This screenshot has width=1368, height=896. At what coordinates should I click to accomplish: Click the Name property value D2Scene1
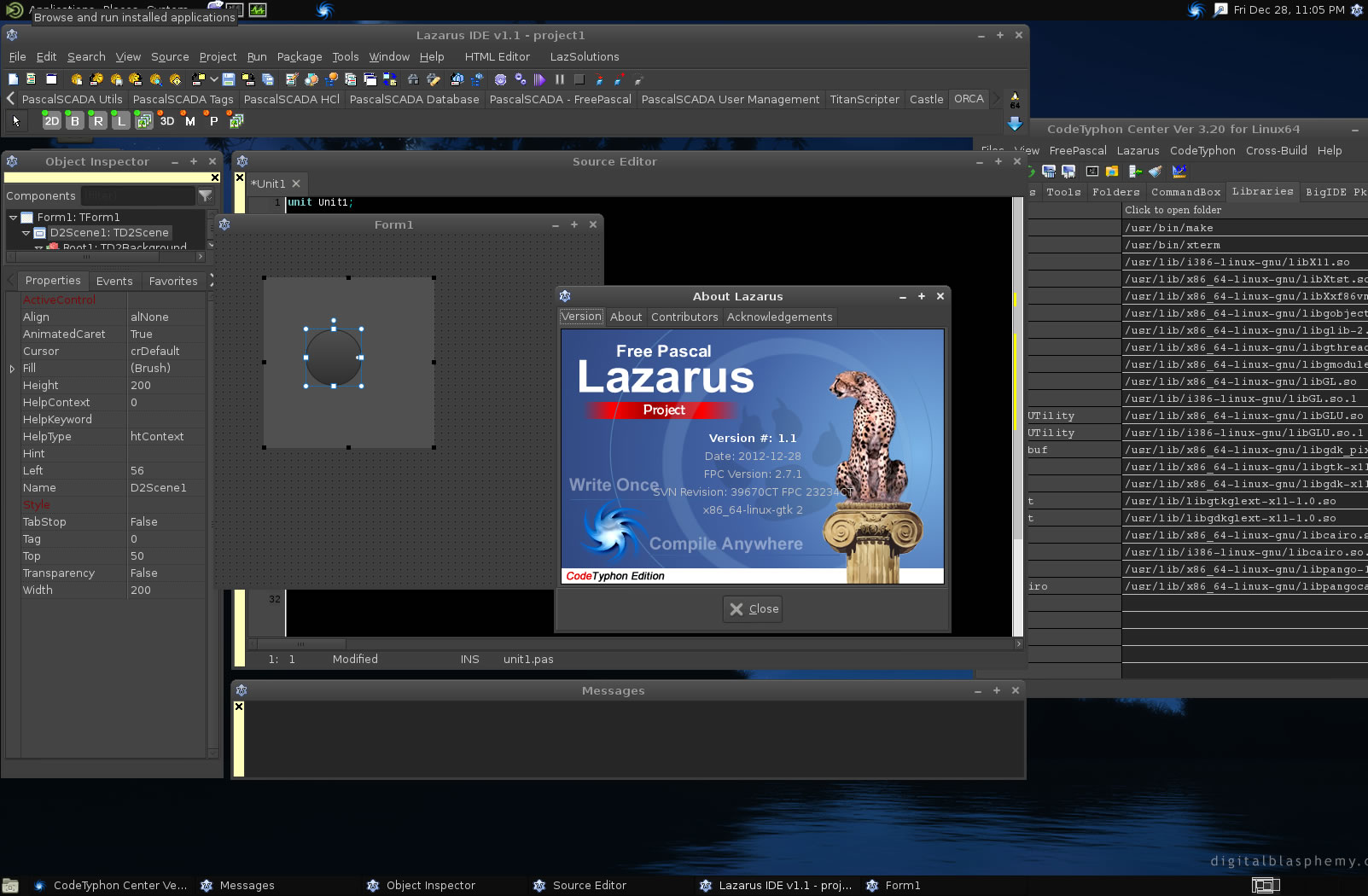[x=166, y=488]
